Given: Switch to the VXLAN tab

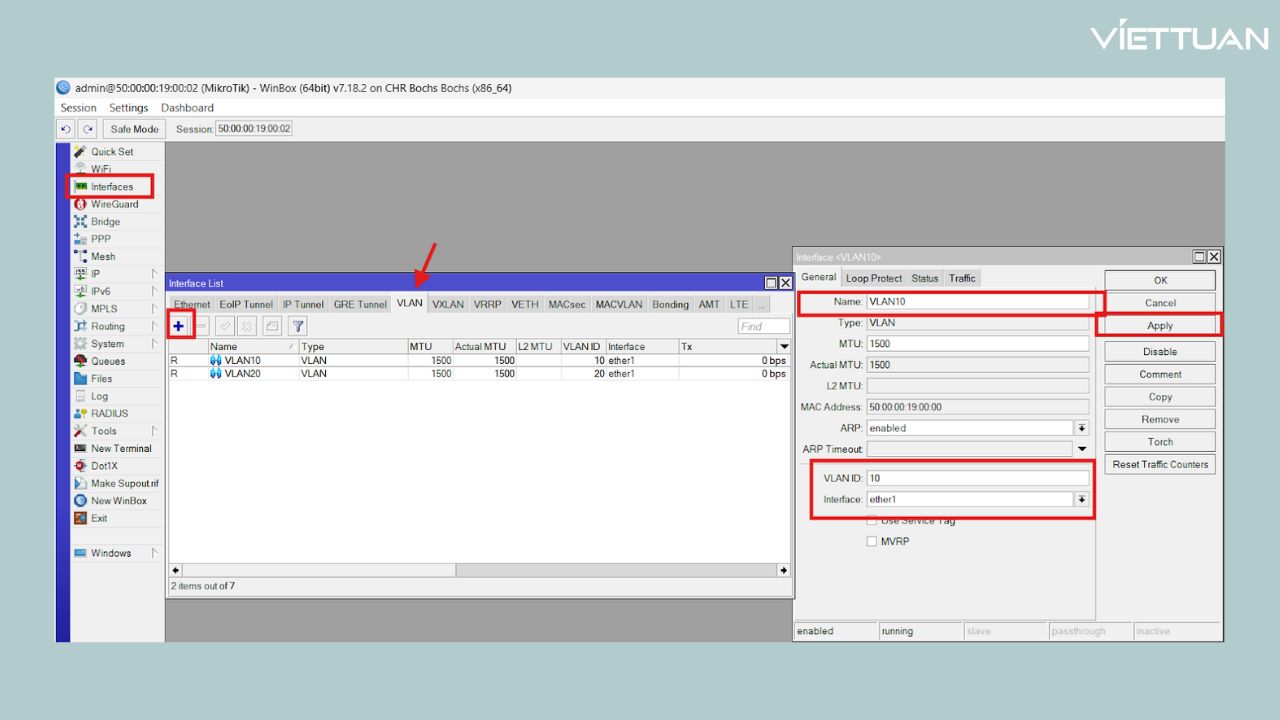Looking at the screenshot, I should [448, 304].
